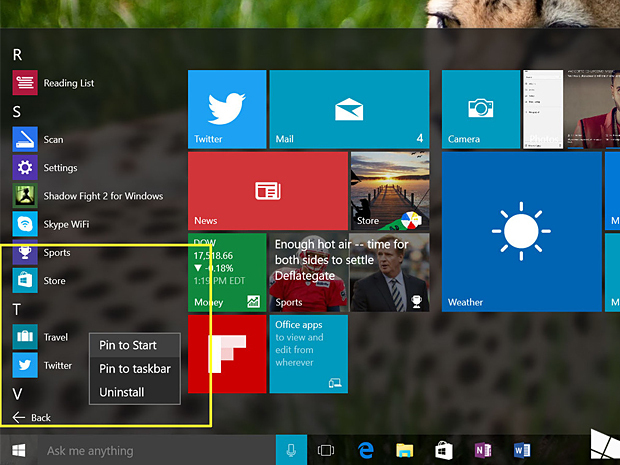This screenshot has width=620, height=465.
Task: Open the Weather tile
Action: (522, 232)
